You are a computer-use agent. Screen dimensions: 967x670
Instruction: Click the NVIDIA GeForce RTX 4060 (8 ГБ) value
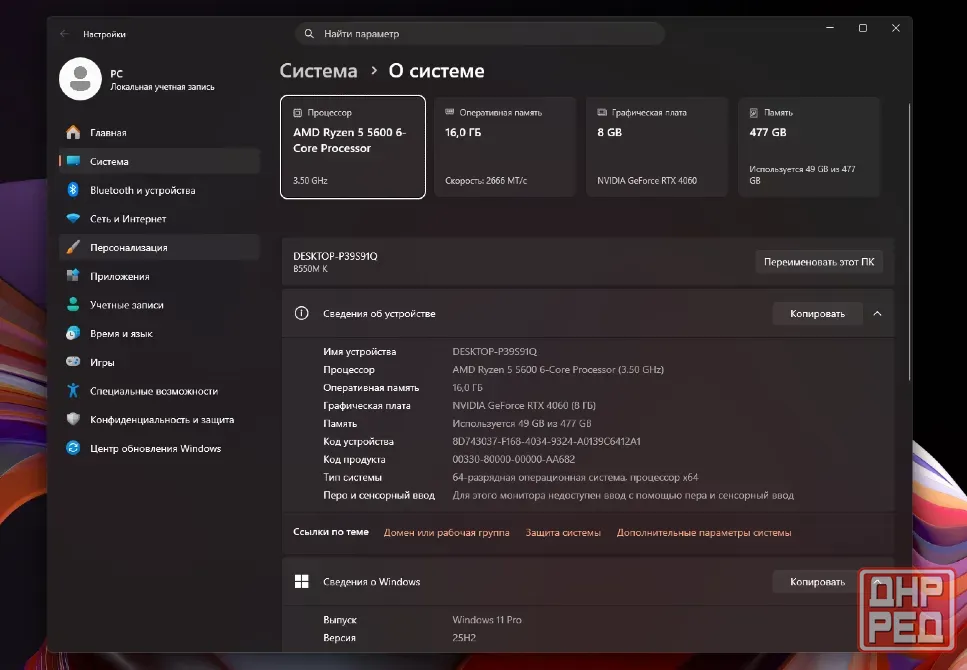coord(524,405)
